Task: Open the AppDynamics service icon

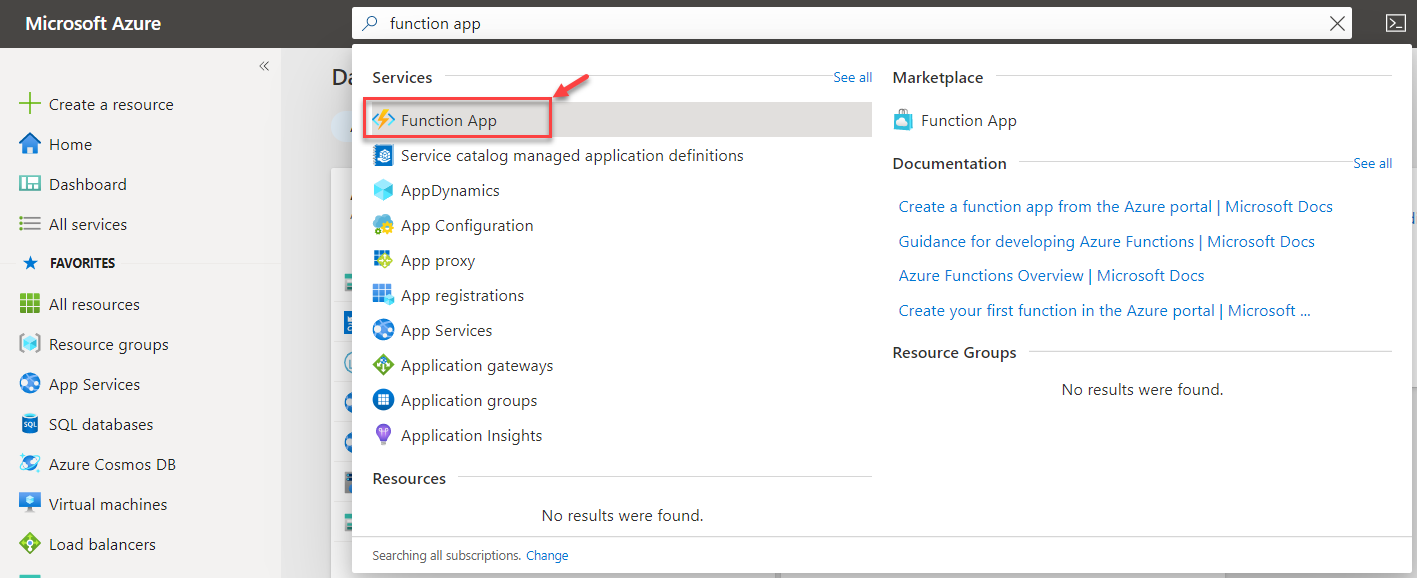Action: point(383,190)
